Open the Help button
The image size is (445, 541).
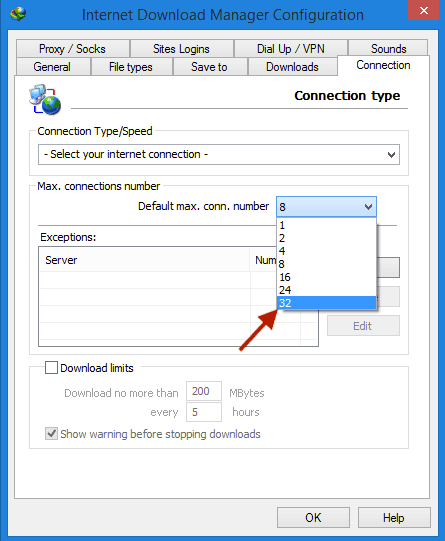pos(394,518)
